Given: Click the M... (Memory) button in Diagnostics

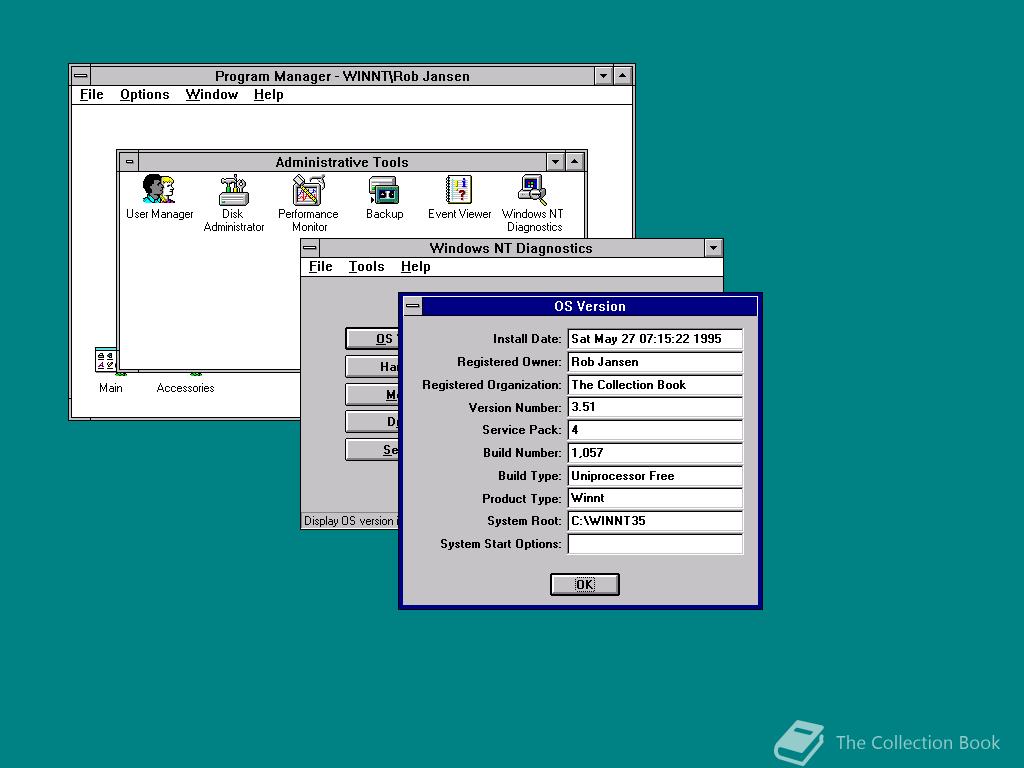Looking at the screenshot, I should click(372, 394).
